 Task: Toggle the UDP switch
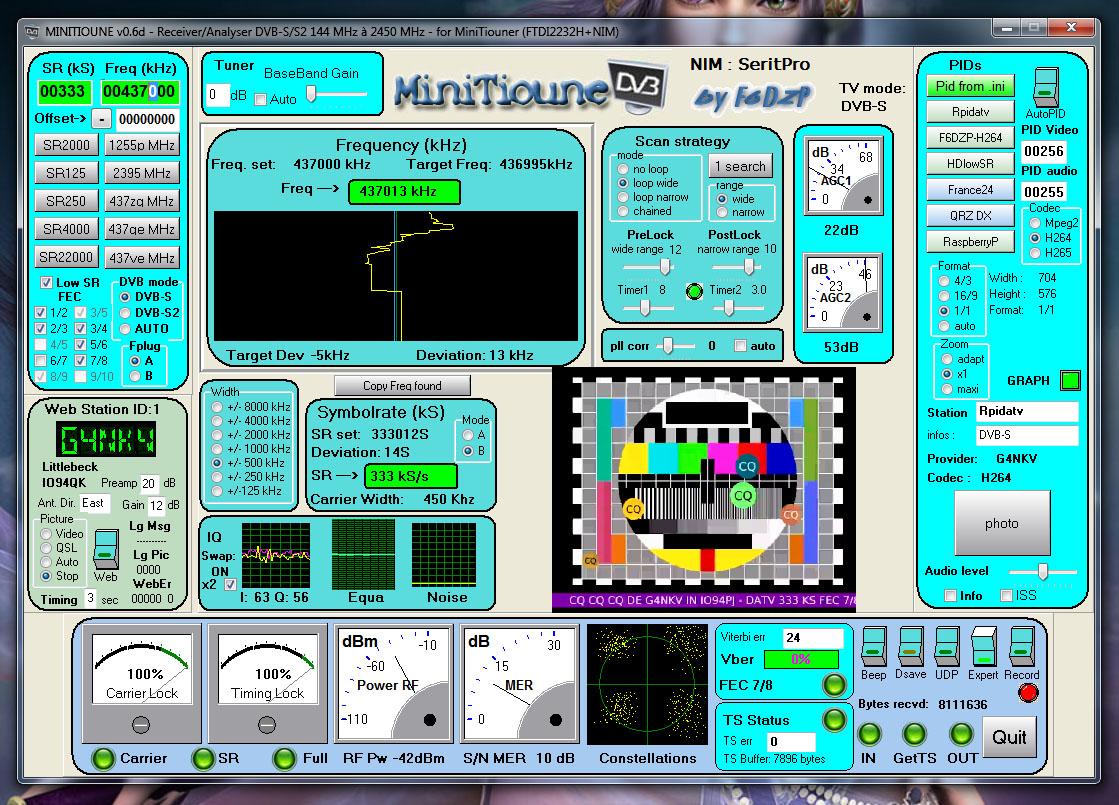946,647
